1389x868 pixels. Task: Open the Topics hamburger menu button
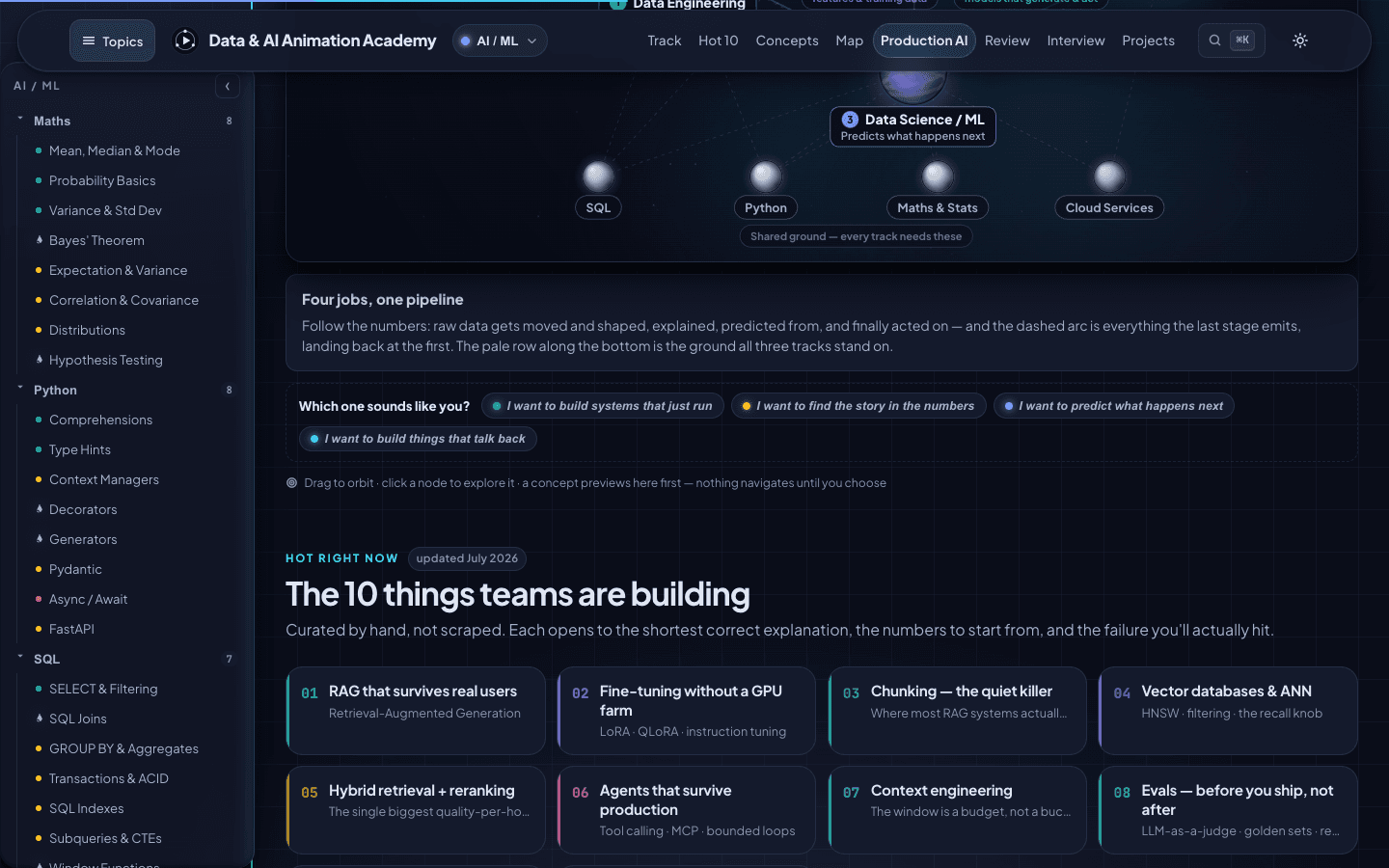pos(112,41)
